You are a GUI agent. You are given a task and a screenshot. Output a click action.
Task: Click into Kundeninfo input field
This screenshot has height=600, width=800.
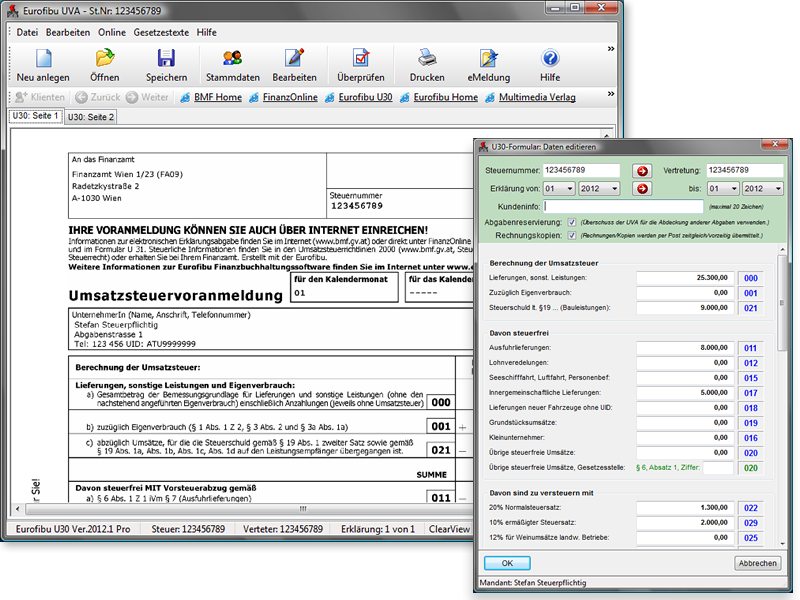click(x=623, y=207)
